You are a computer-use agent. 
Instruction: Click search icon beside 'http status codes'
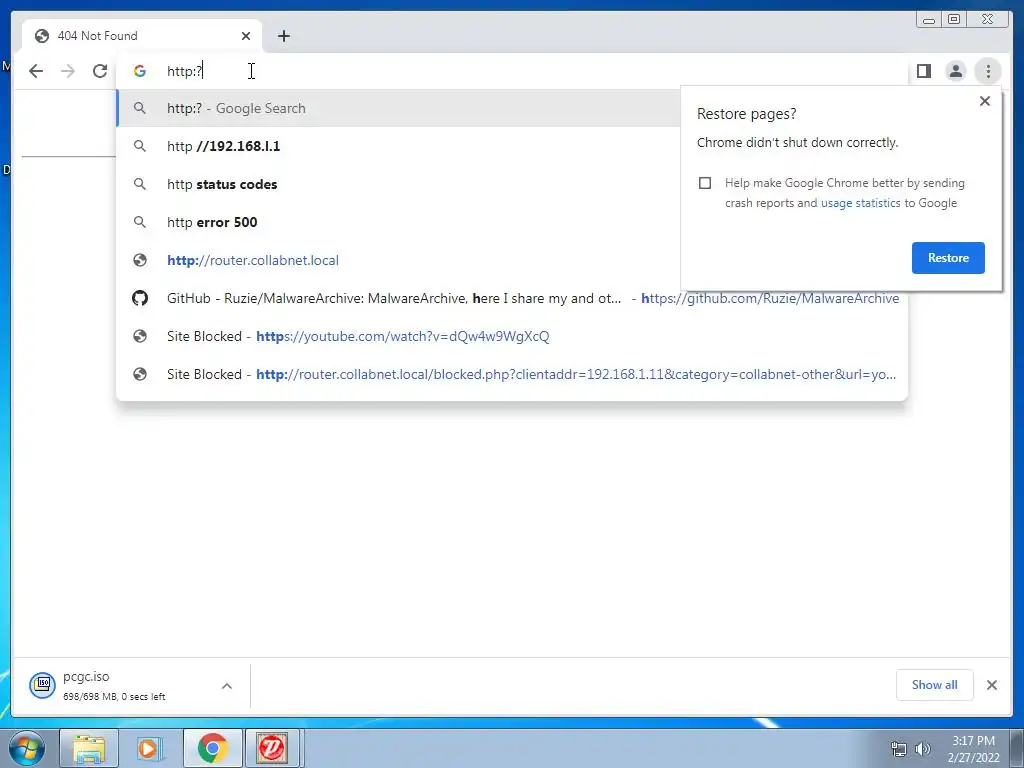tap(140, 184)
